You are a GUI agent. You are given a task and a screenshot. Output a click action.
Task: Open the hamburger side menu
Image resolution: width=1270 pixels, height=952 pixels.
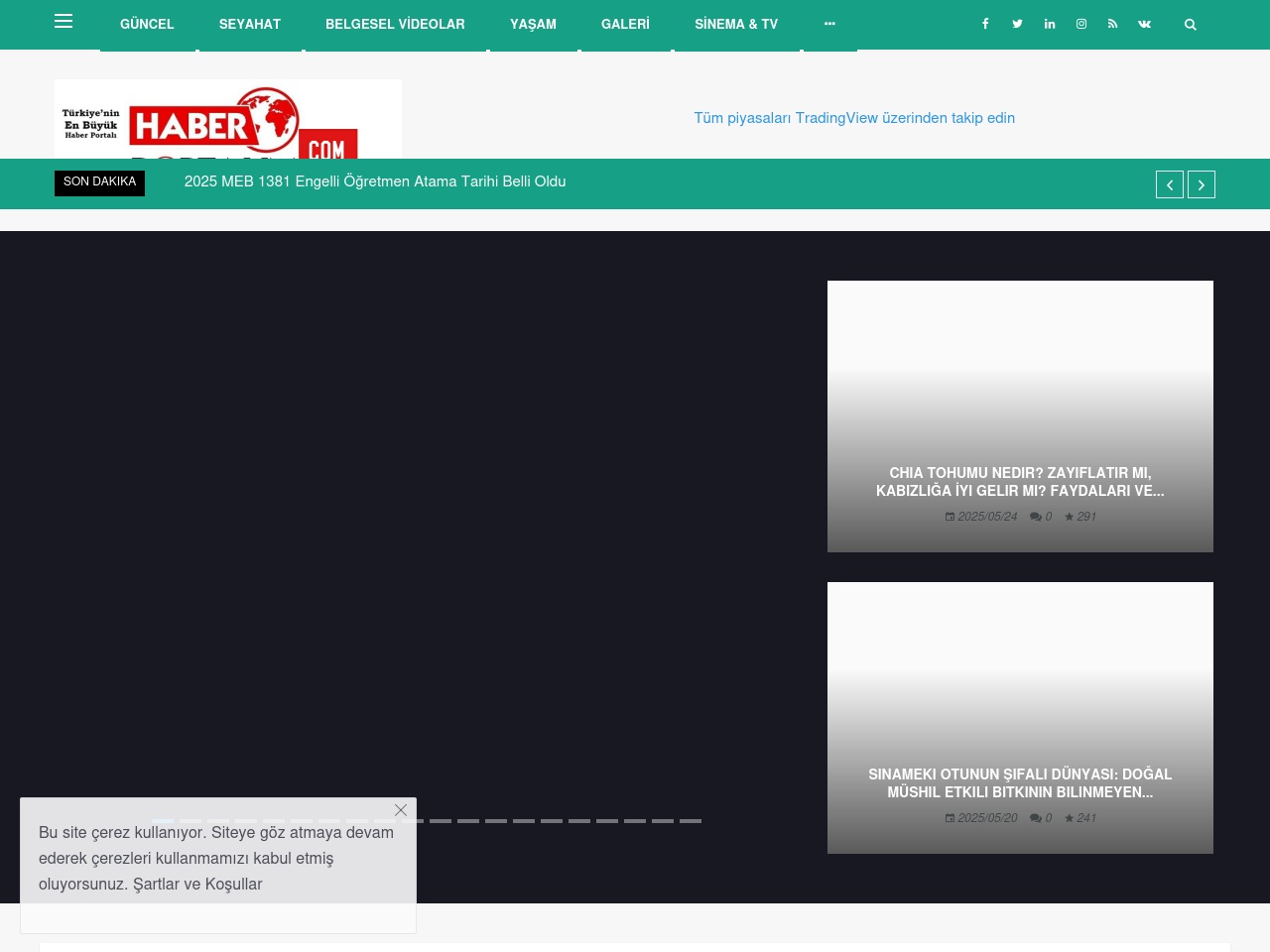pyautogui.click(x=63, y=21)
